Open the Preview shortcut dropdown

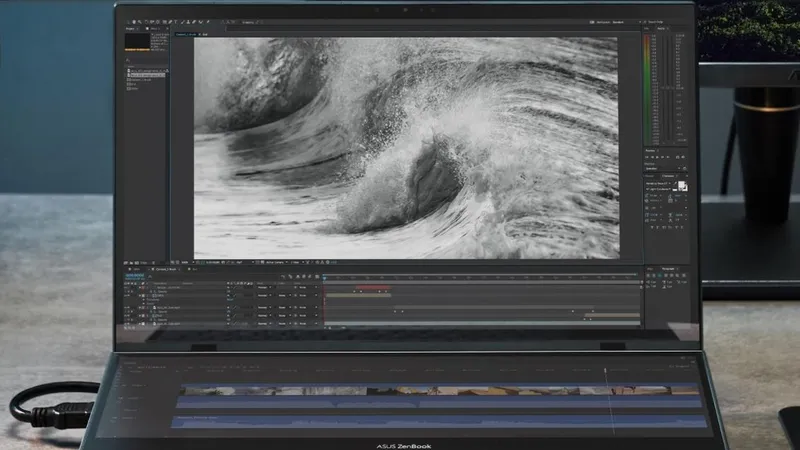(662, 168)
